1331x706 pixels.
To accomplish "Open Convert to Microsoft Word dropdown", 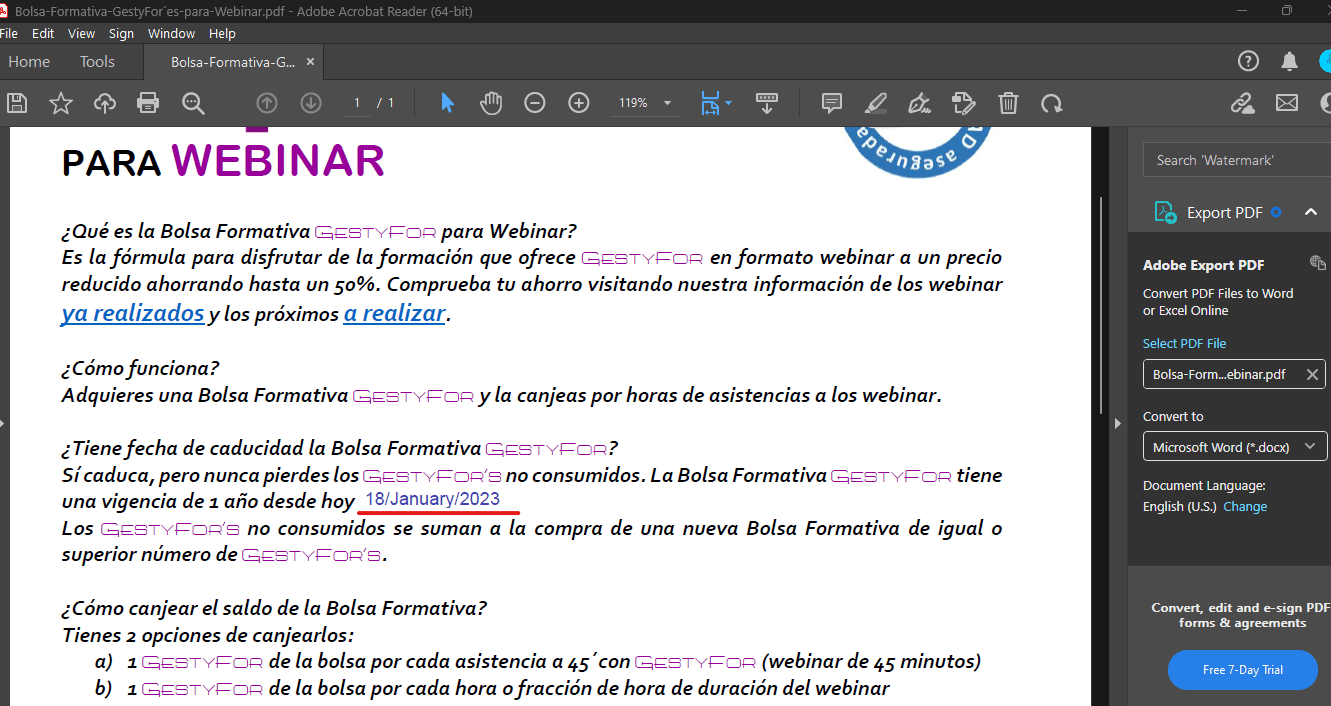I will [1235, 447].
